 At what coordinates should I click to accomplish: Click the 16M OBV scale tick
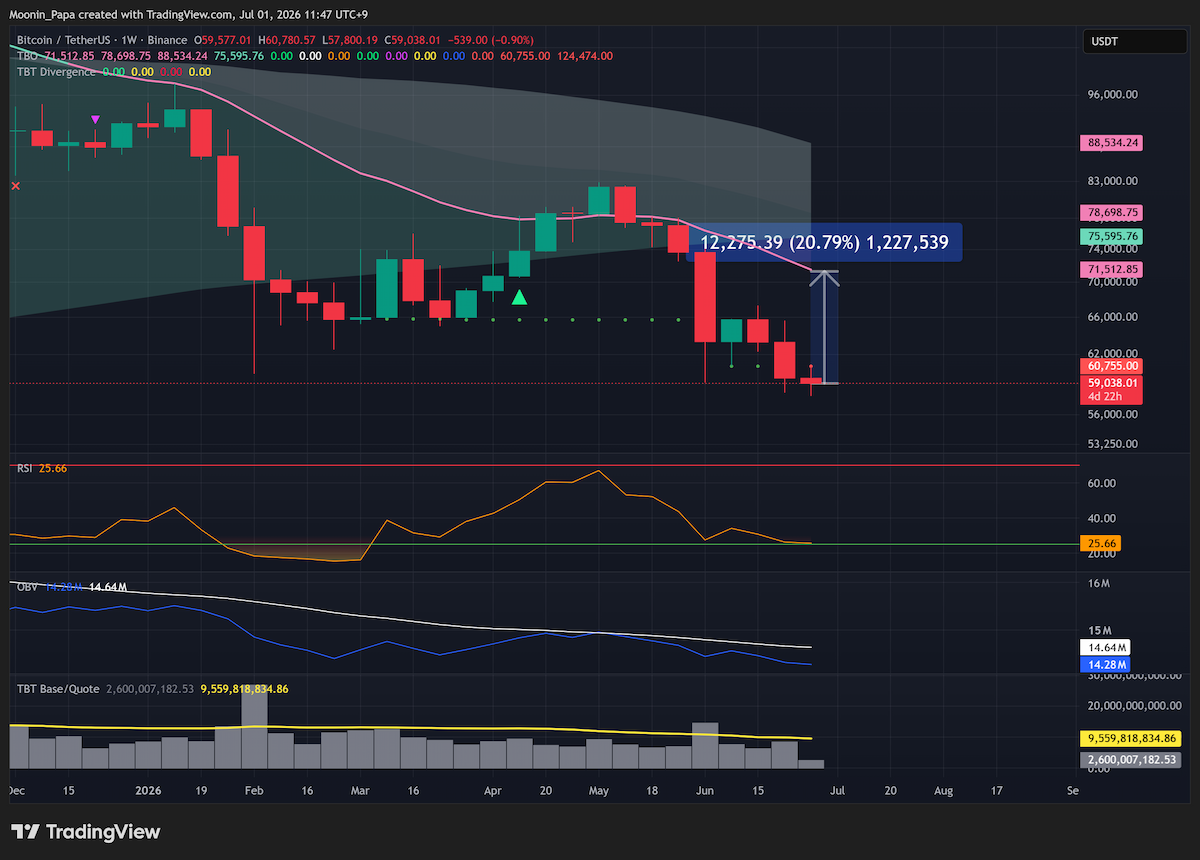(x=1099, y=583)
